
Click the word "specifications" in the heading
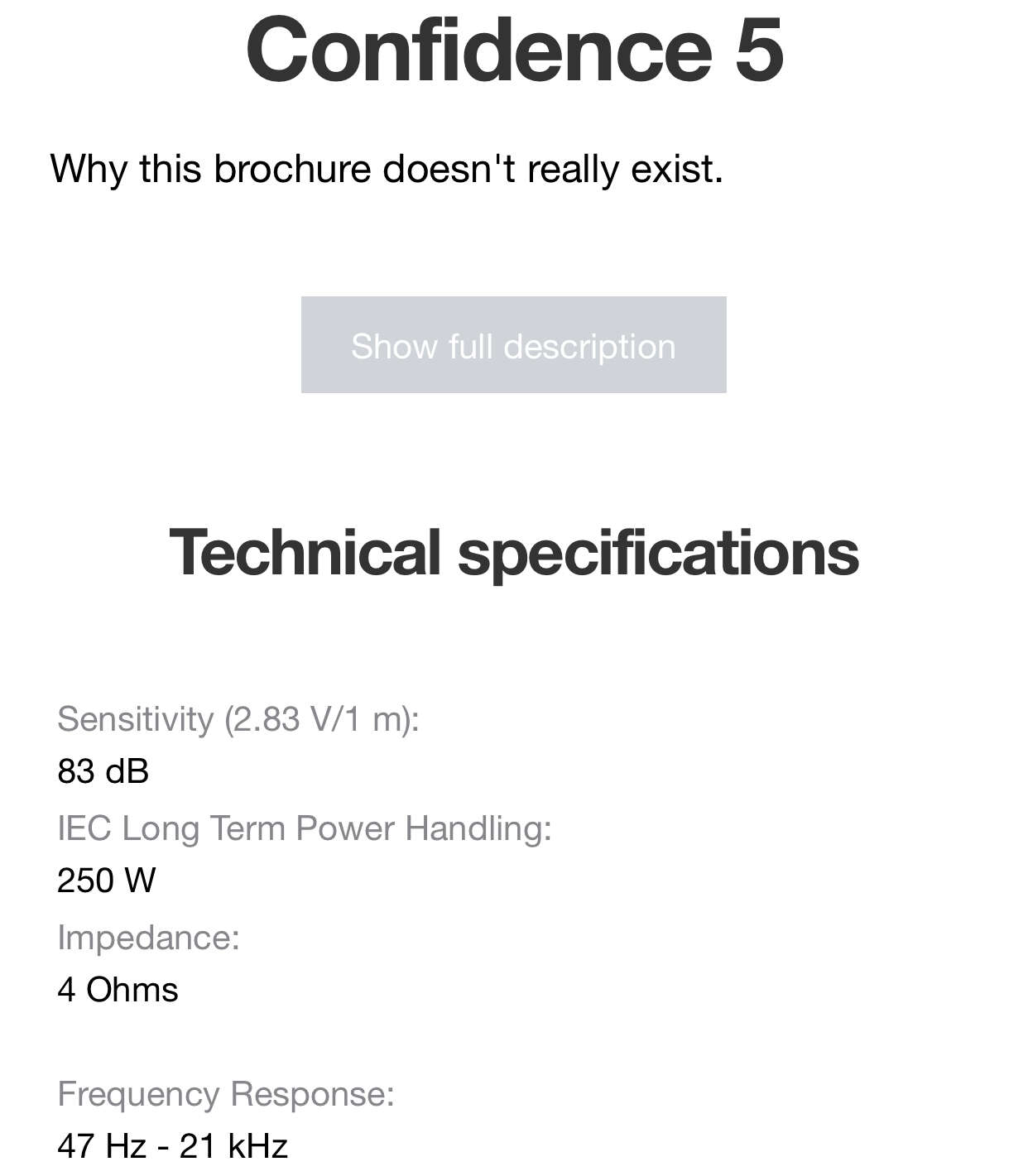658,553
